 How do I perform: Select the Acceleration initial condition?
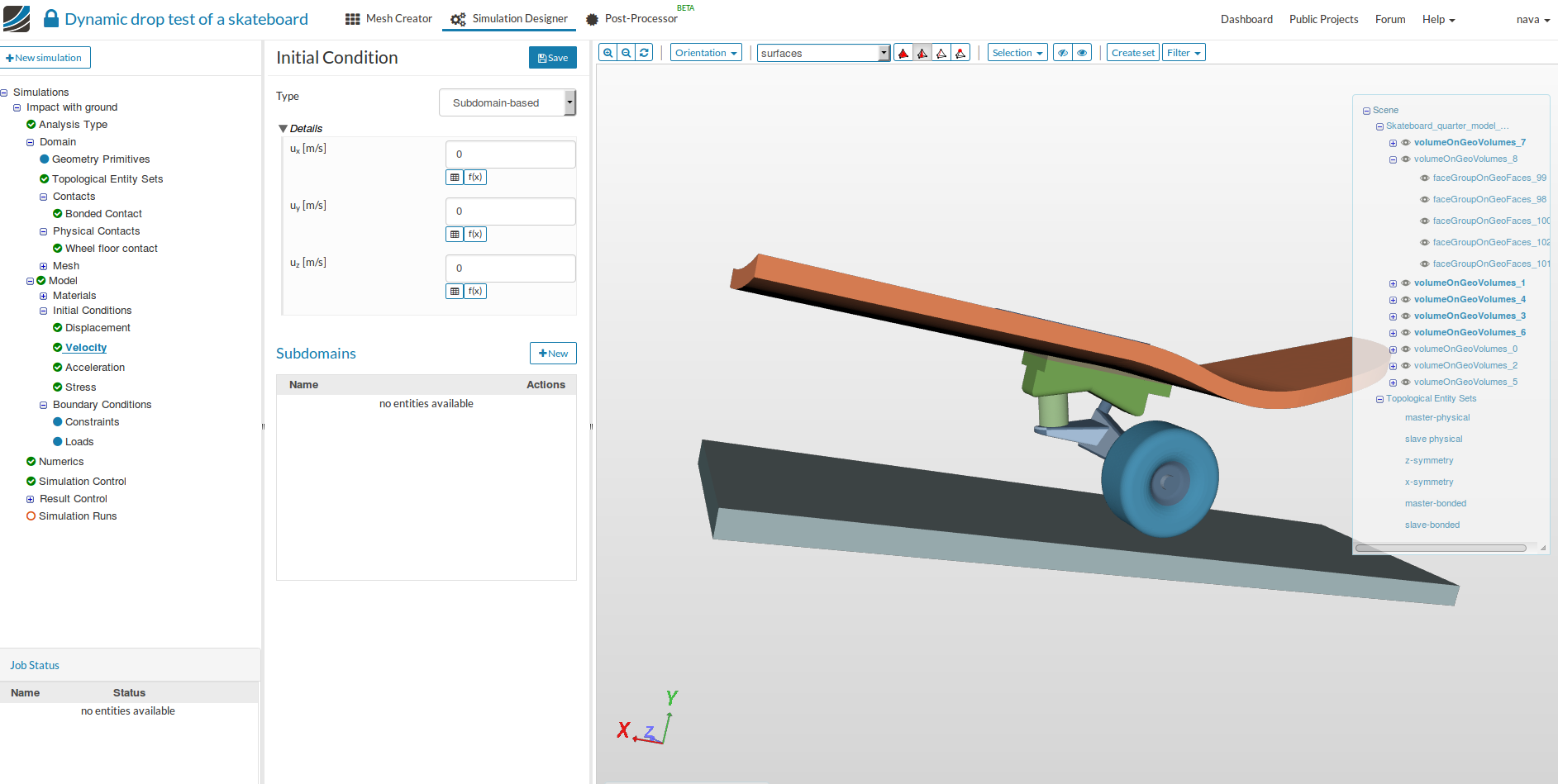95,368
